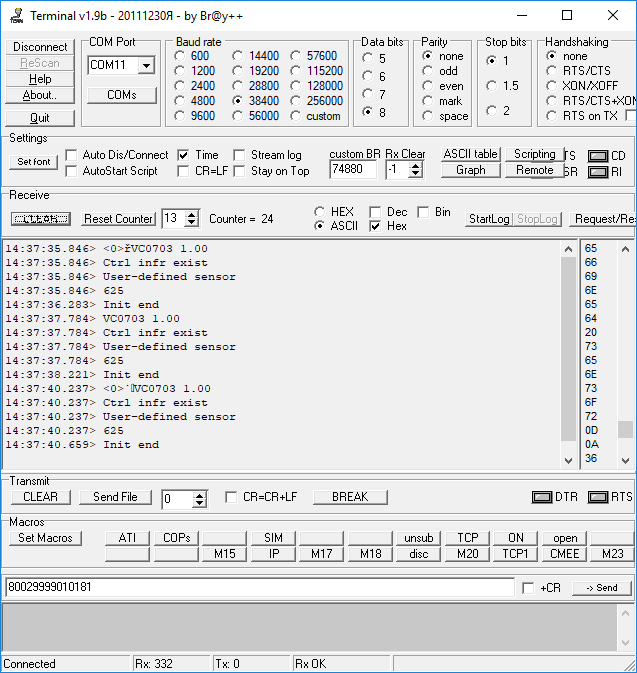This screenshot has width=637, height=673.
Task: Run the M20 macro button
Action: click(467, 554)
